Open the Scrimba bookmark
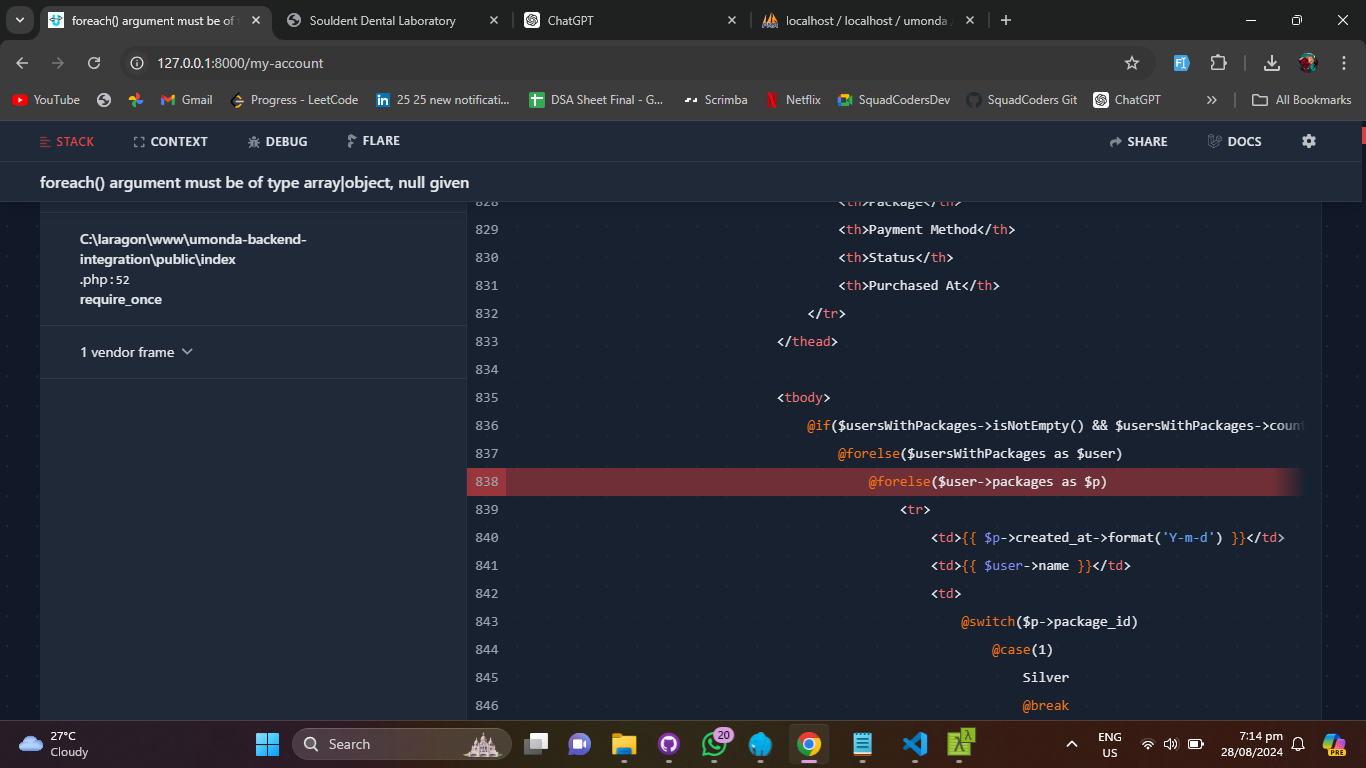 pyautogui.click(x=715, y=100)
